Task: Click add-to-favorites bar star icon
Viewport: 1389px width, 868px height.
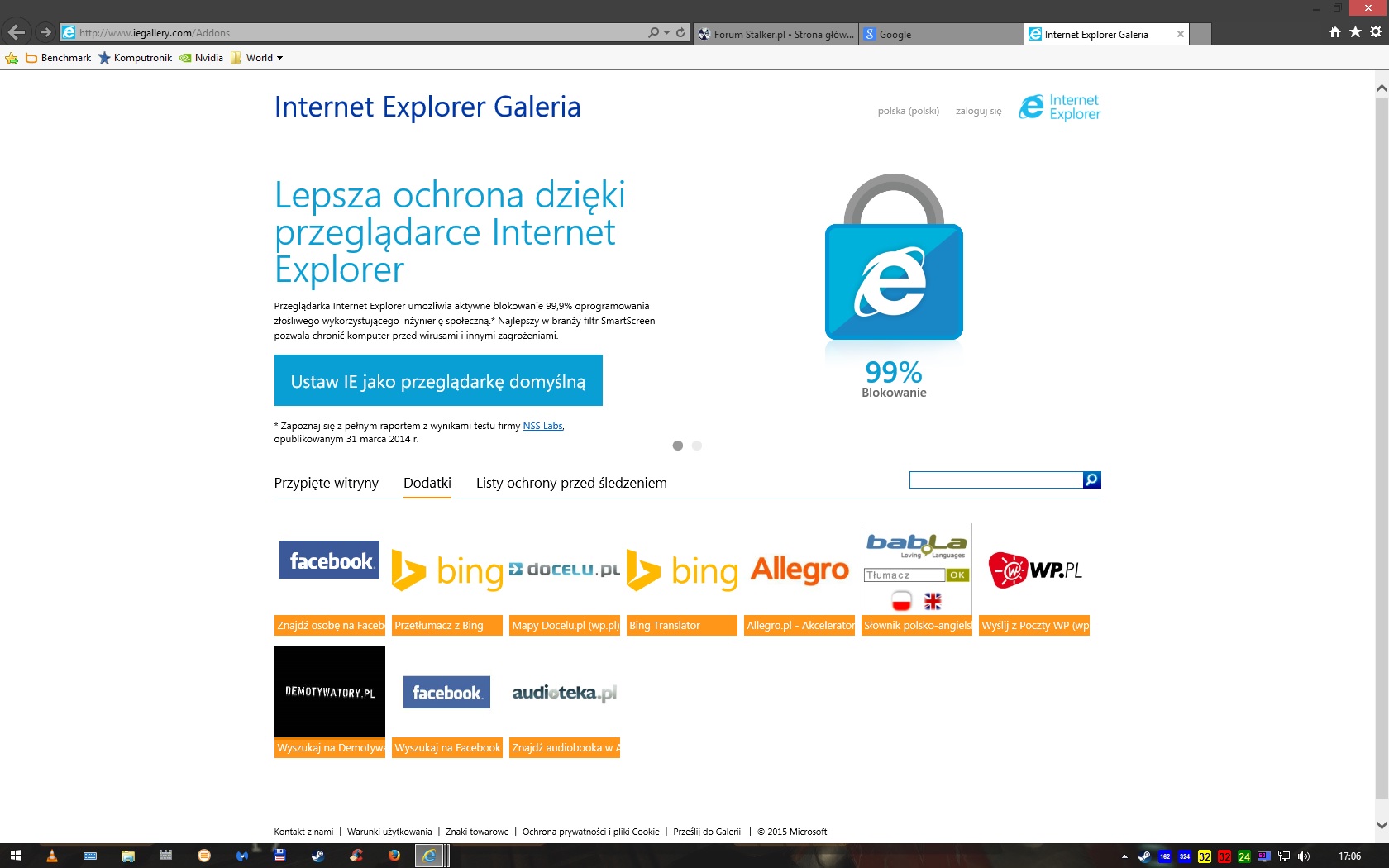Action: tap(12, 58)
